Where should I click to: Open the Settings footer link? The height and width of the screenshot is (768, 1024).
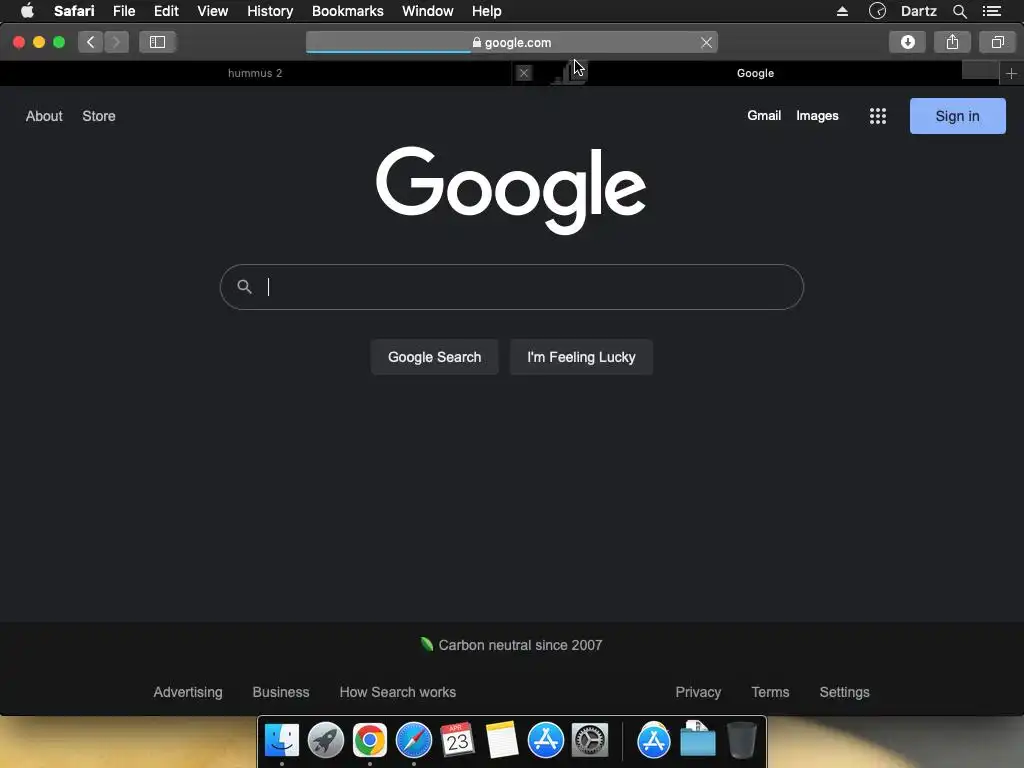(x=844, y=692)
